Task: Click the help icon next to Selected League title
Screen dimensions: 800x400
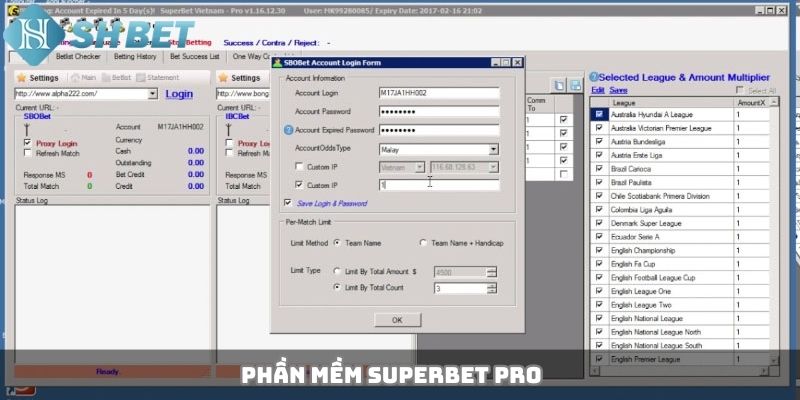Action: [593, 76]
